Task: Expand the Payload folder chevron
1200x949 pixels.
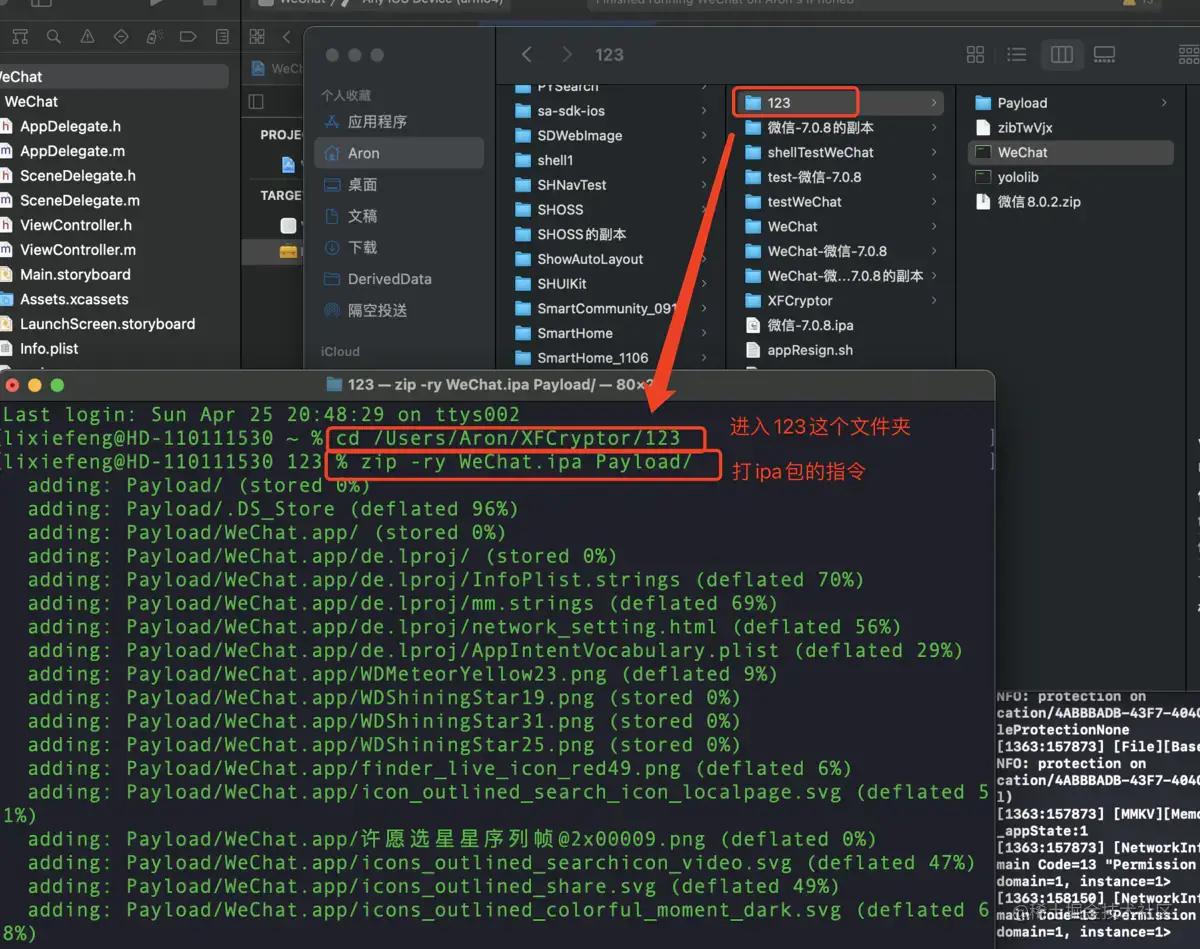Action: (1164, 103)
